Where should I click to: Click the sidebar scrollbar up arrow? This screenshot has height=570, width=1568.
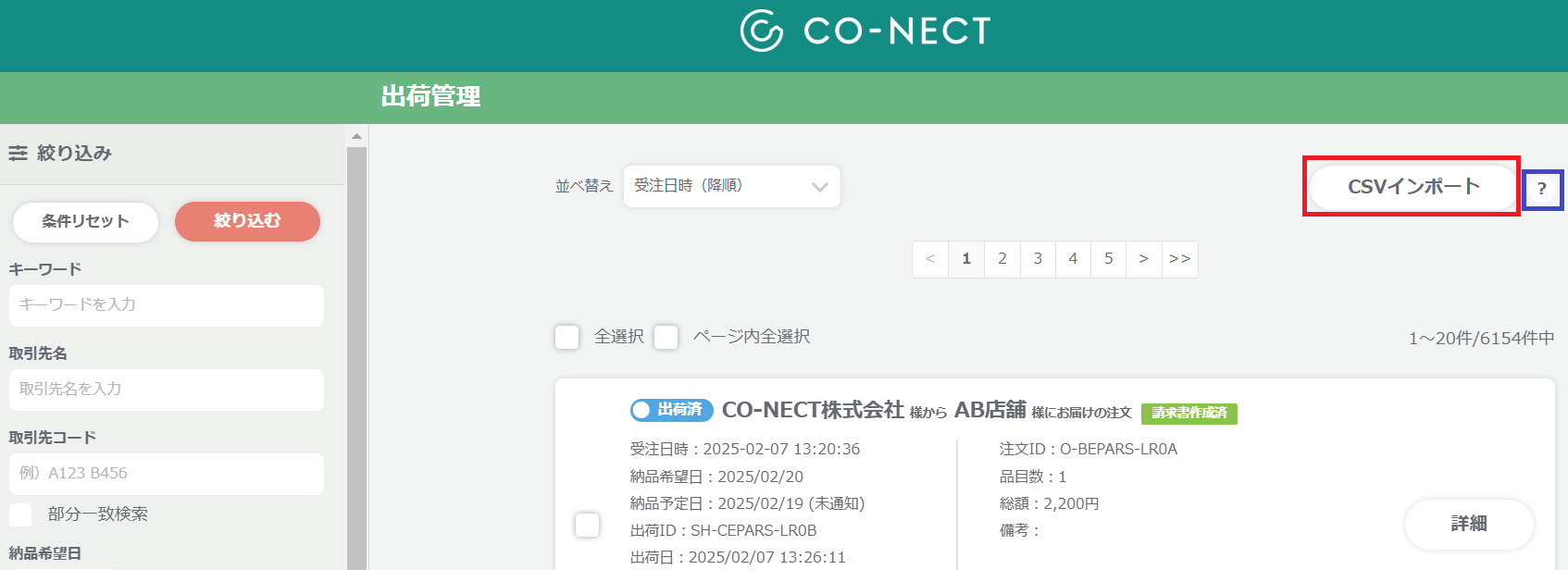point(356,136)
